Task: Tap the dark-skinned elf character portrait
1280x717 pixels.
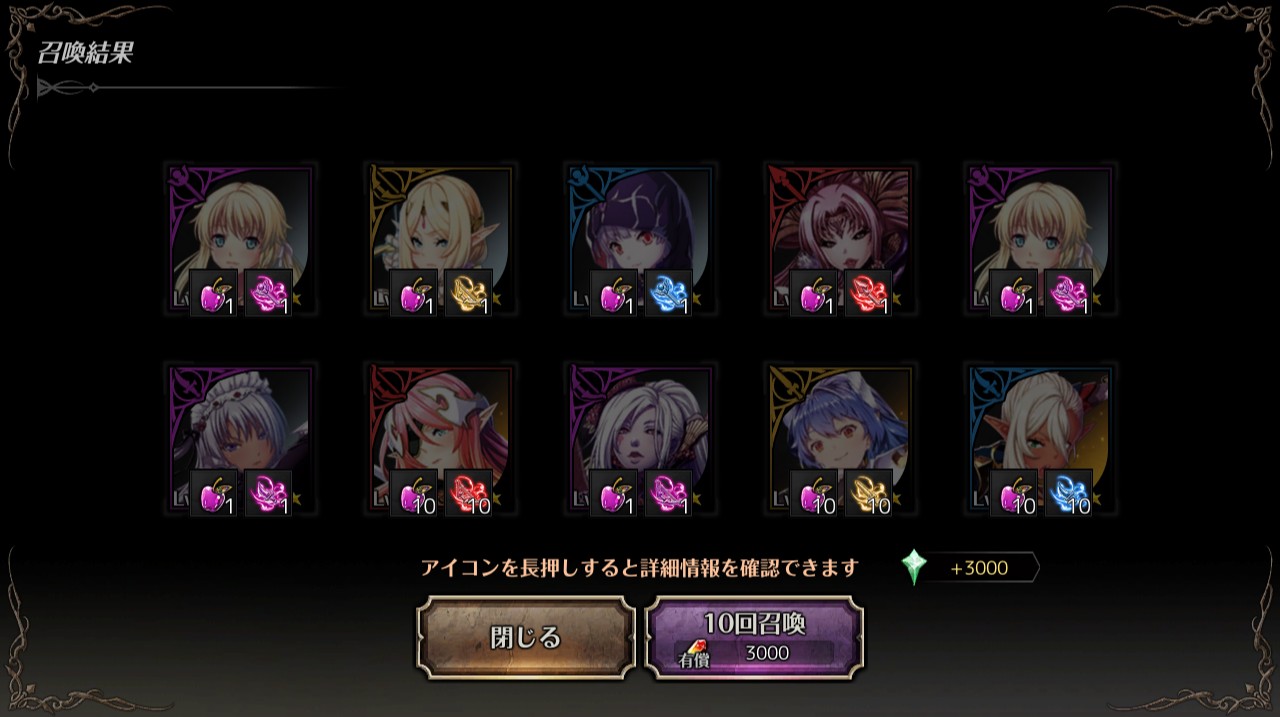Action: coord(1040,440)
